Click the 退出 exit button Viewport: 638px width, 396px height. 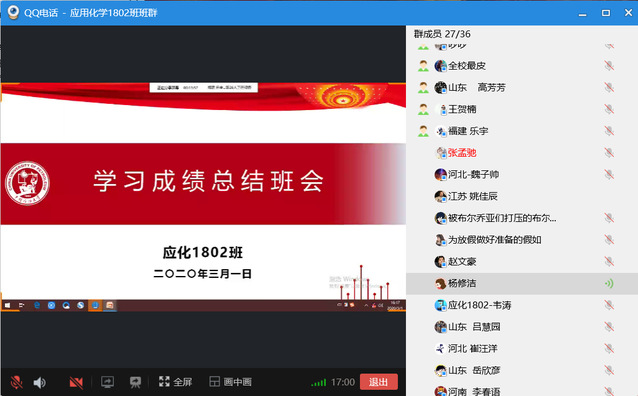[x=378, y=382]
